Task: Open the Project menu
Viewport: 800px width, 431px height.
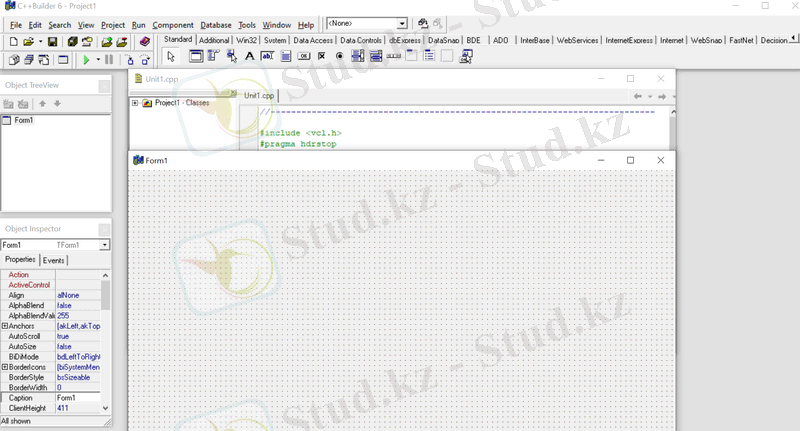Action: (113, 25)
